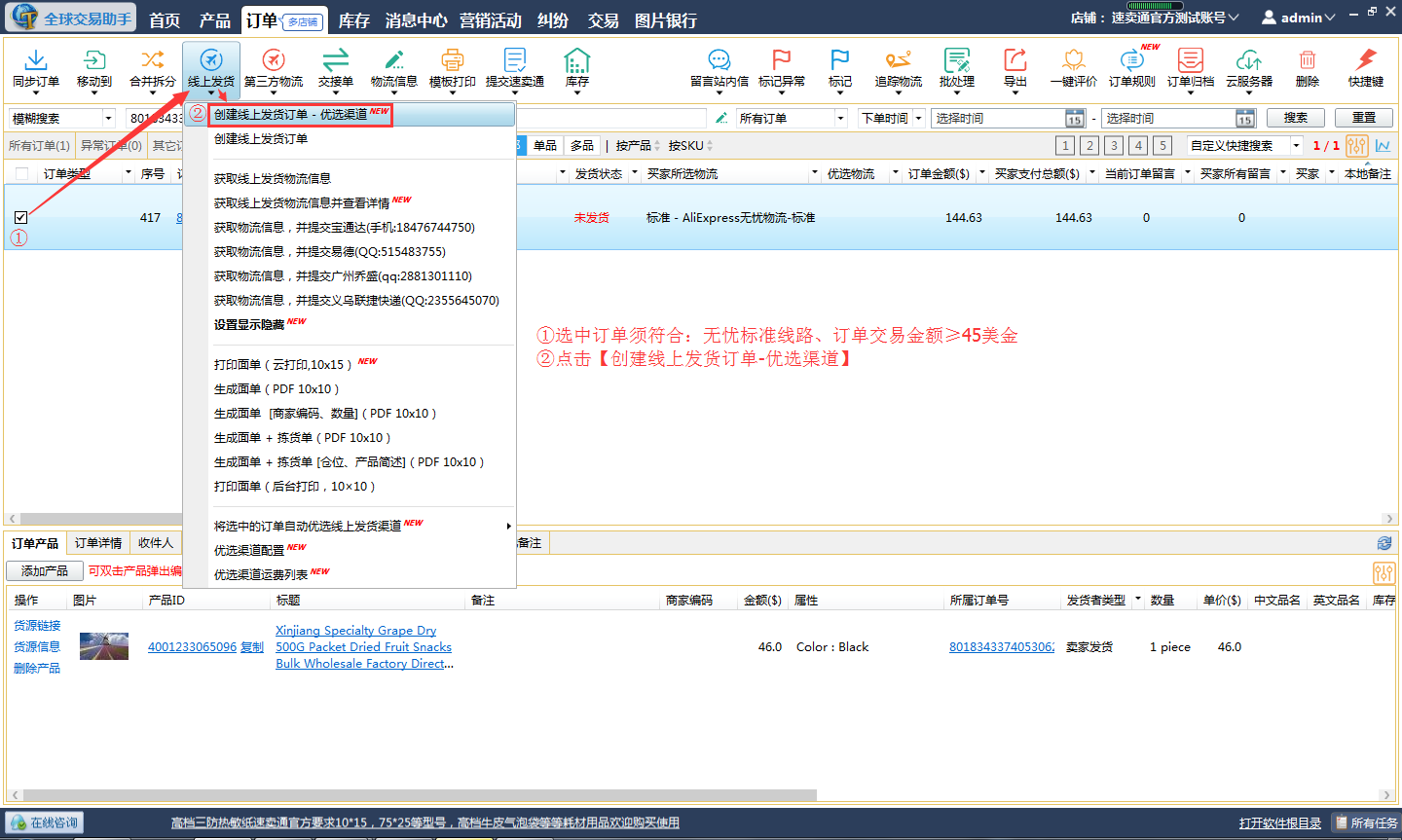Expand the admin user menu
The width and height of the screenshot is (1402, 840).
pyautogui.click(x=1299, y=18)
